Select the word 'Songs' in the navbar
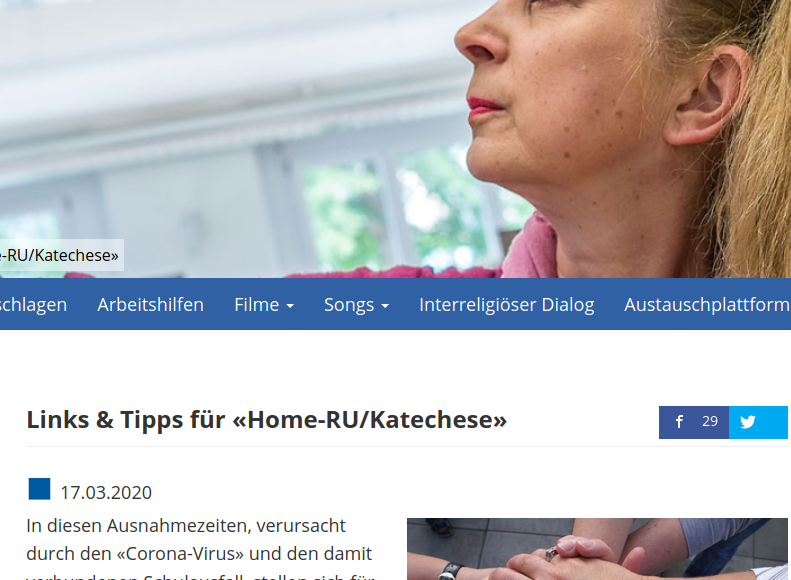 (x=349, y=305)
